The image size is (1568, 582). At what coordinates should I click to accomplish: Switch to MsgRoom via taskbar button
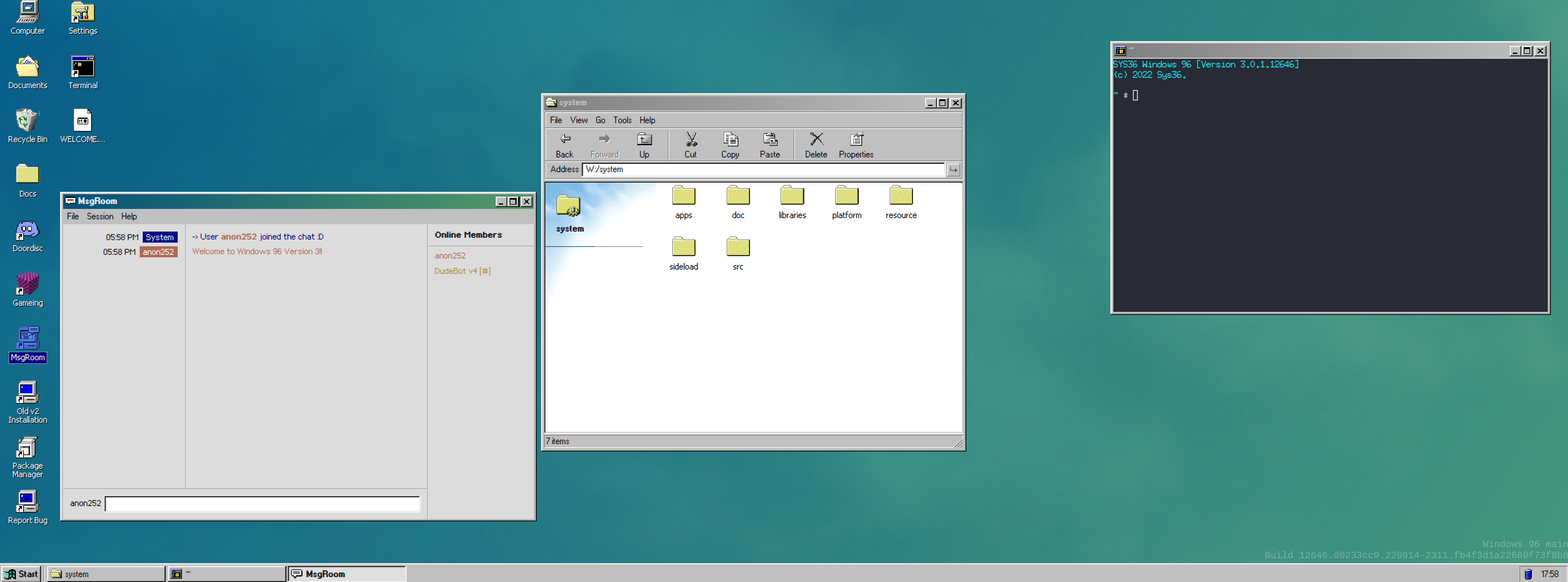[x=347, y=574]
